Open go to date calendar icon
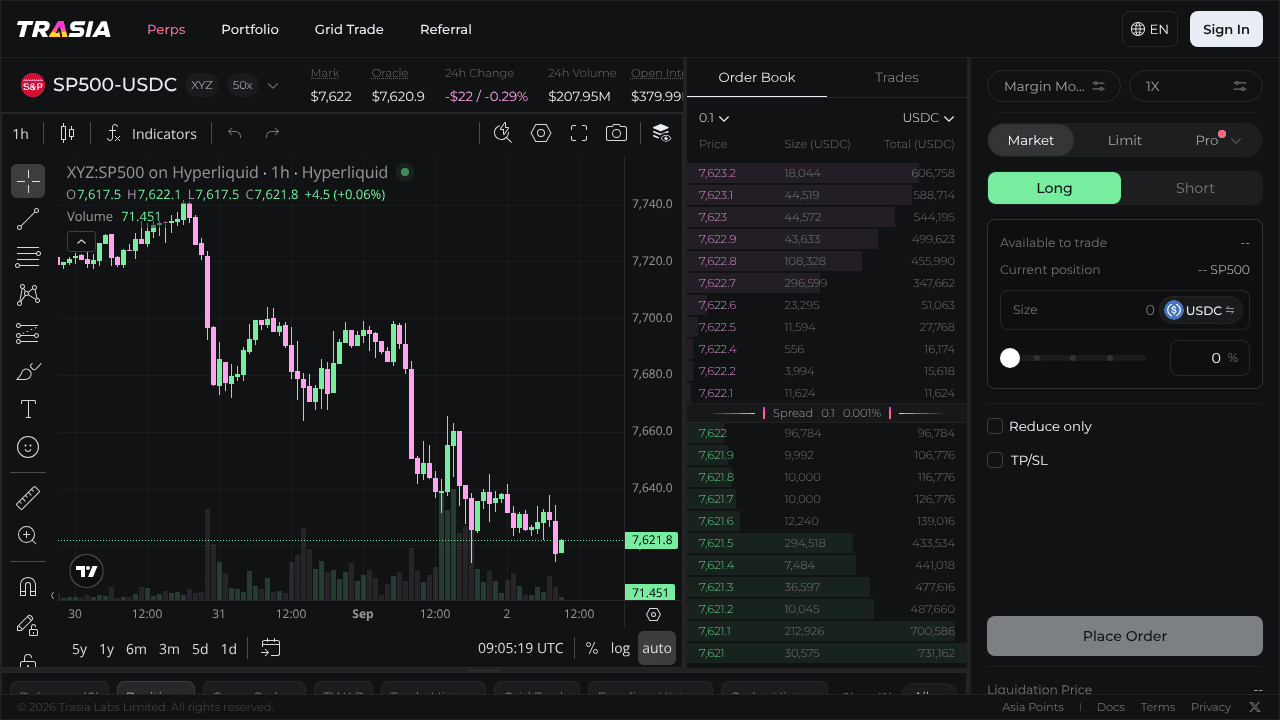The image size is (1280, 720). coord(270,648)
